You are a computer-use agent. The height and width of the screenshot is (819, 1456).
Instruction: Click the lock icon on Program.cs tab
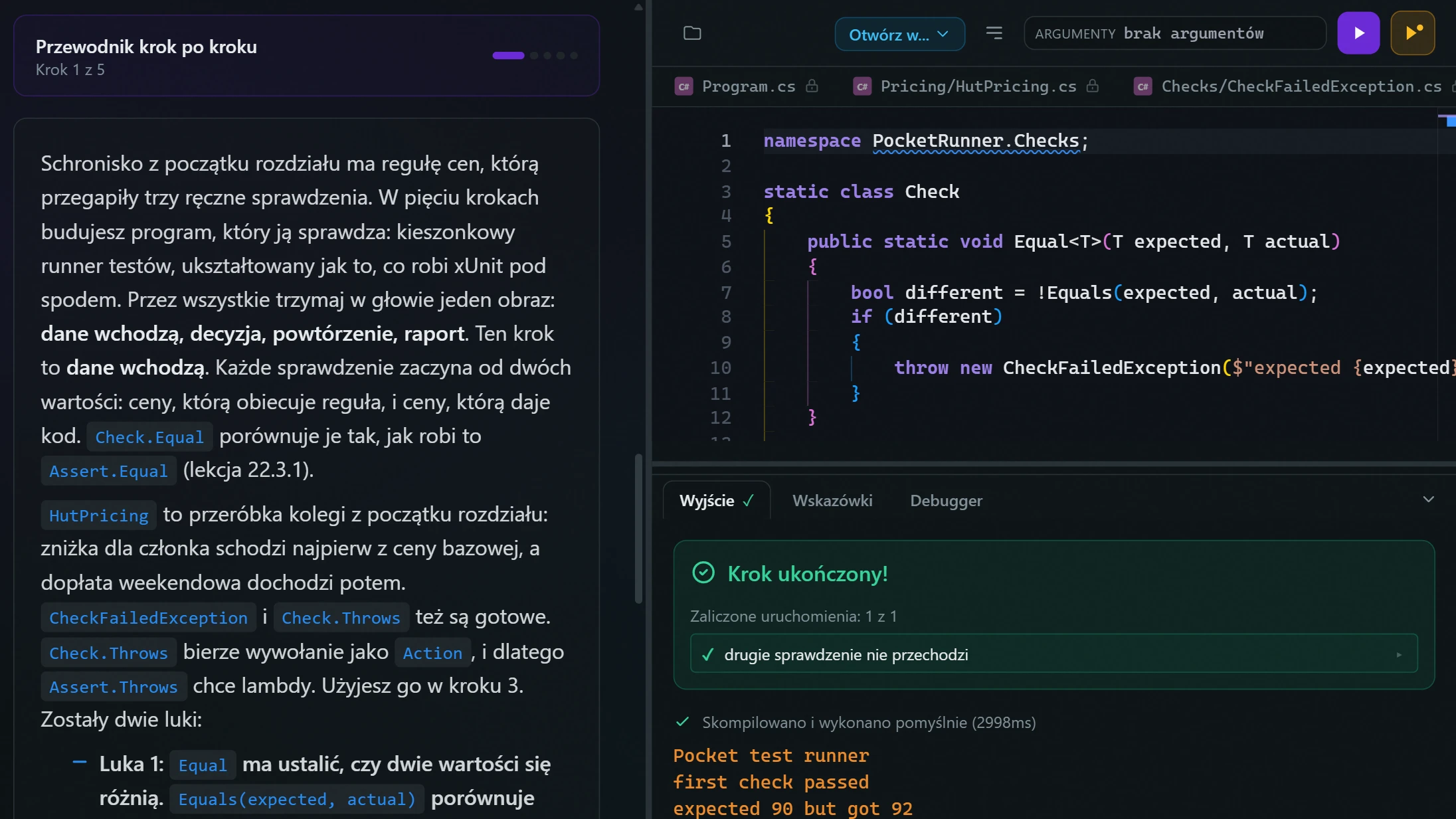(812, 86)
